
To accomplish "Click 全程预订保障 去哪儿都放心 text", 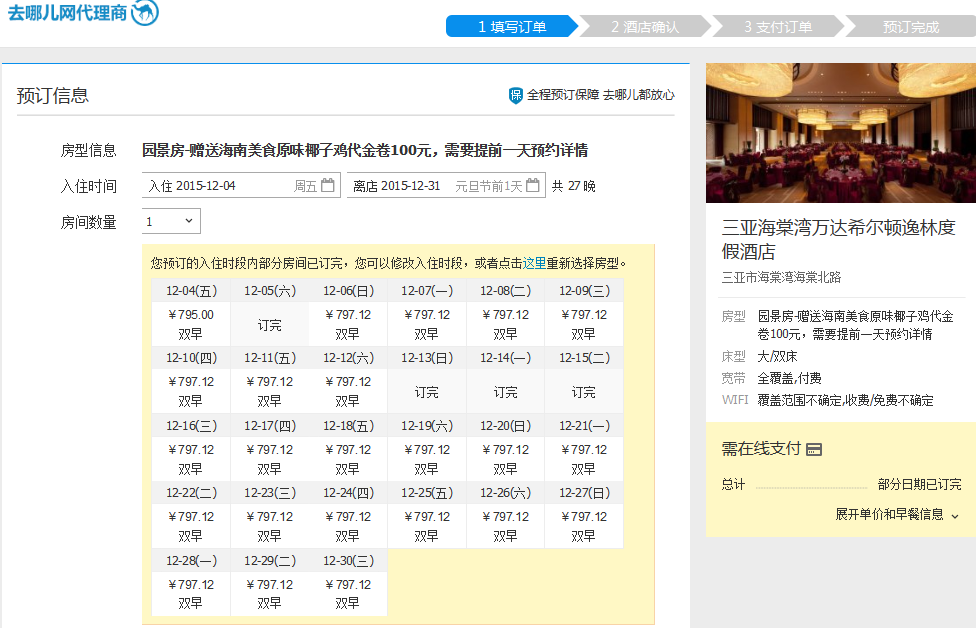I will pos(600,95).
